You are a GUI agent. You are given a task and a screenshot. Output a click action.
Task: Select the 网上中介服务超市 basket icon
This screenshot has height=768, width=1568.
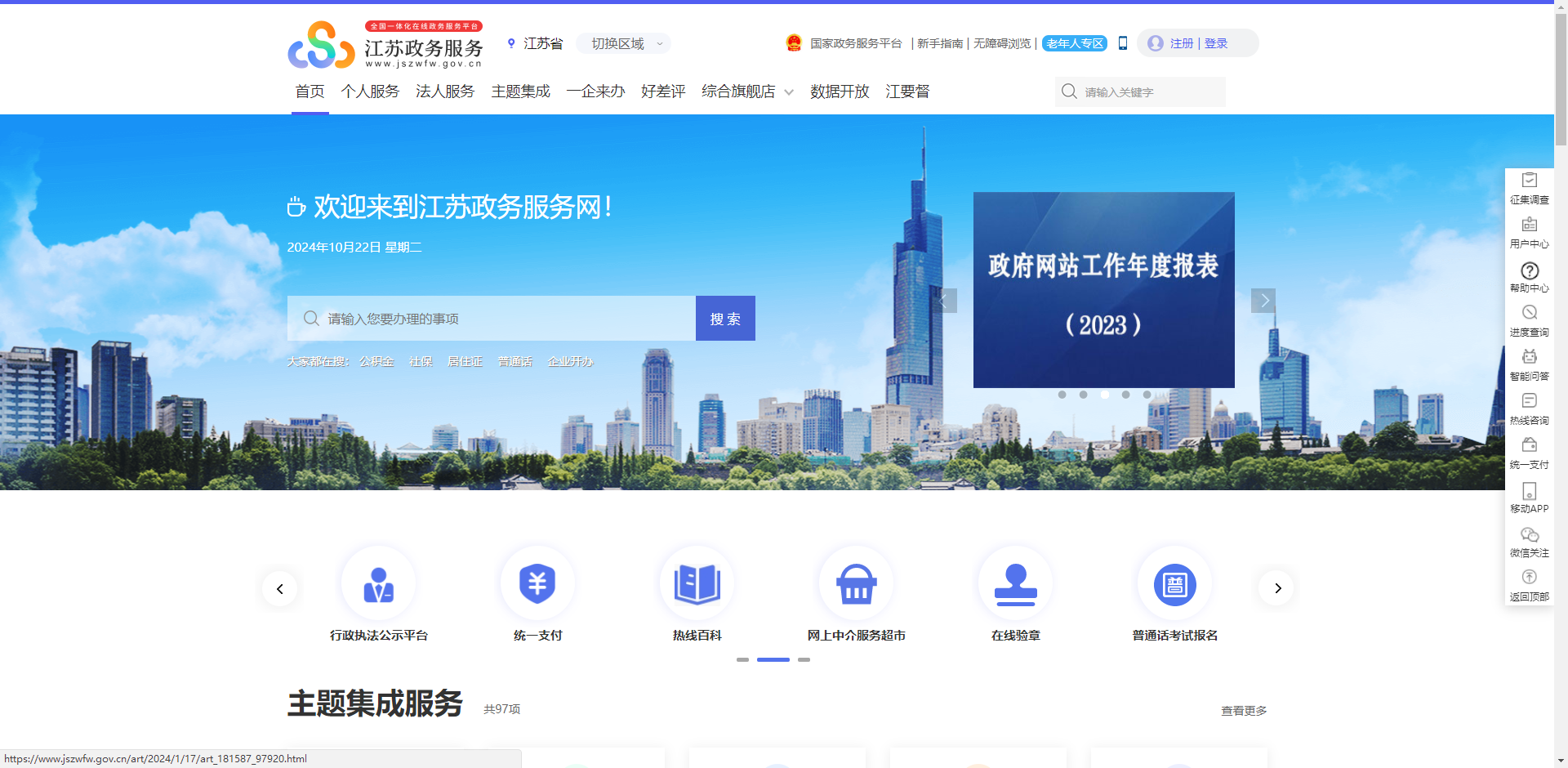pyautogui.click(x=856, y=585)
